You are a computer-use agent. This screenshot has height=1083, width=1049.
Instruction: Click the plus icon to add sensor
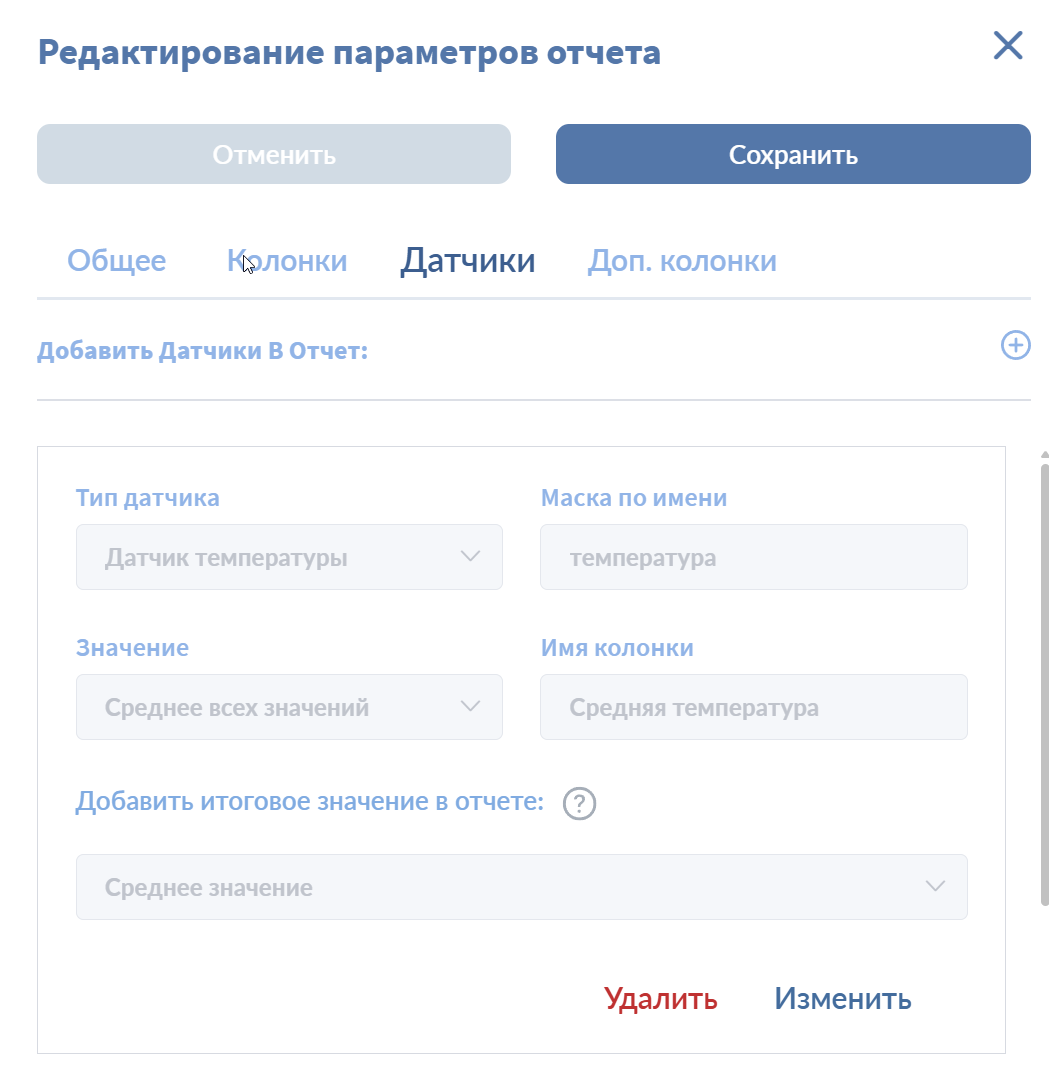tap(1015, 346)
